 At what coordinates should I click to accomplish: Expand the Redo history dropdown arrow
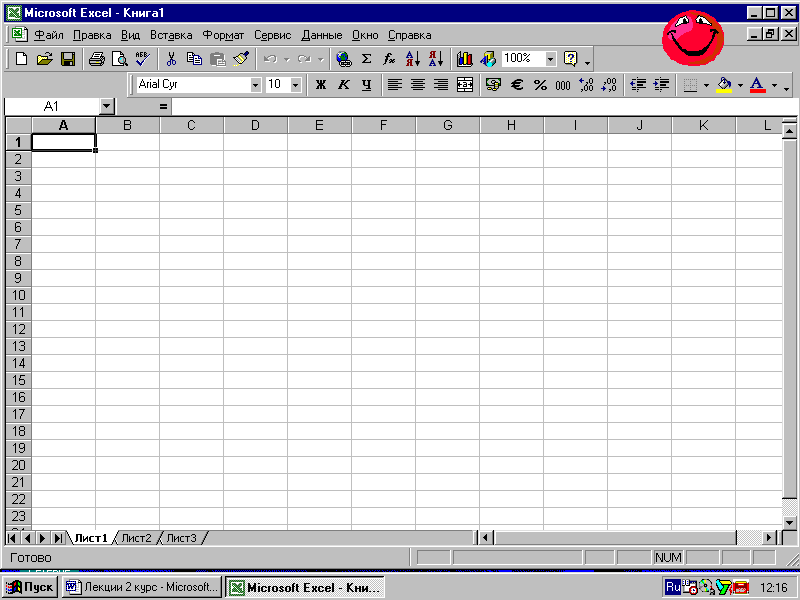[x=321, y=60]
